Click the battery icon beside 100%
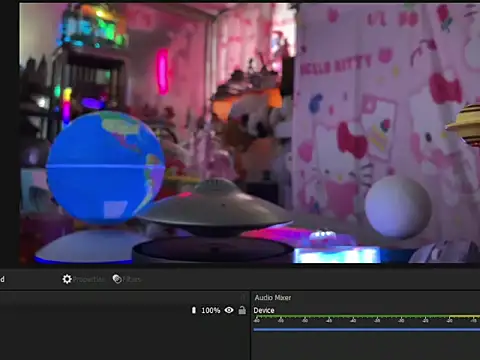Viewport: 480px width, 360px height. point(194,310)
